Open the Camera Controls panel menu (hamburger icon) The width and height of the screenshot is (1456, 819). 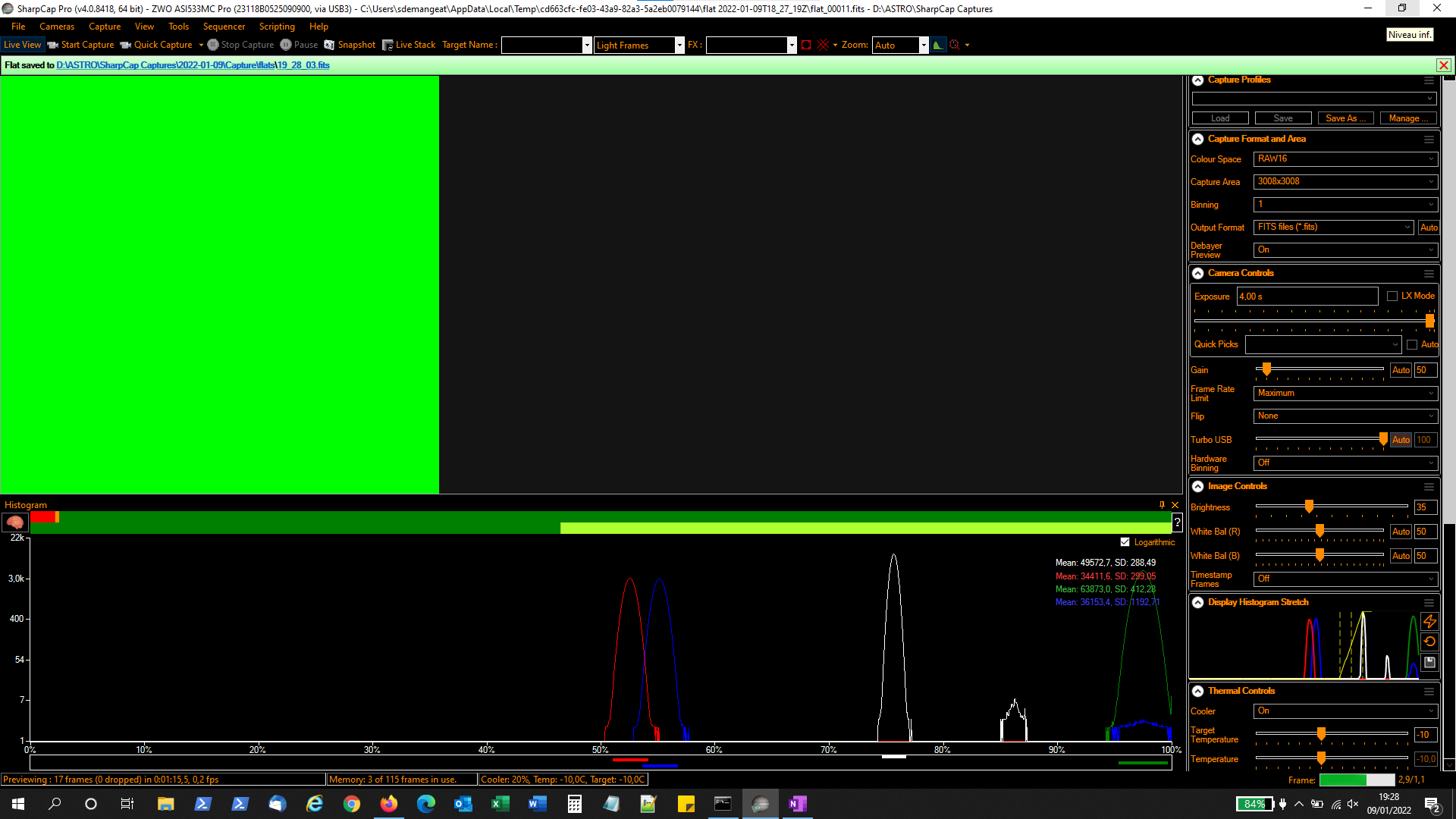[1429, 274]
